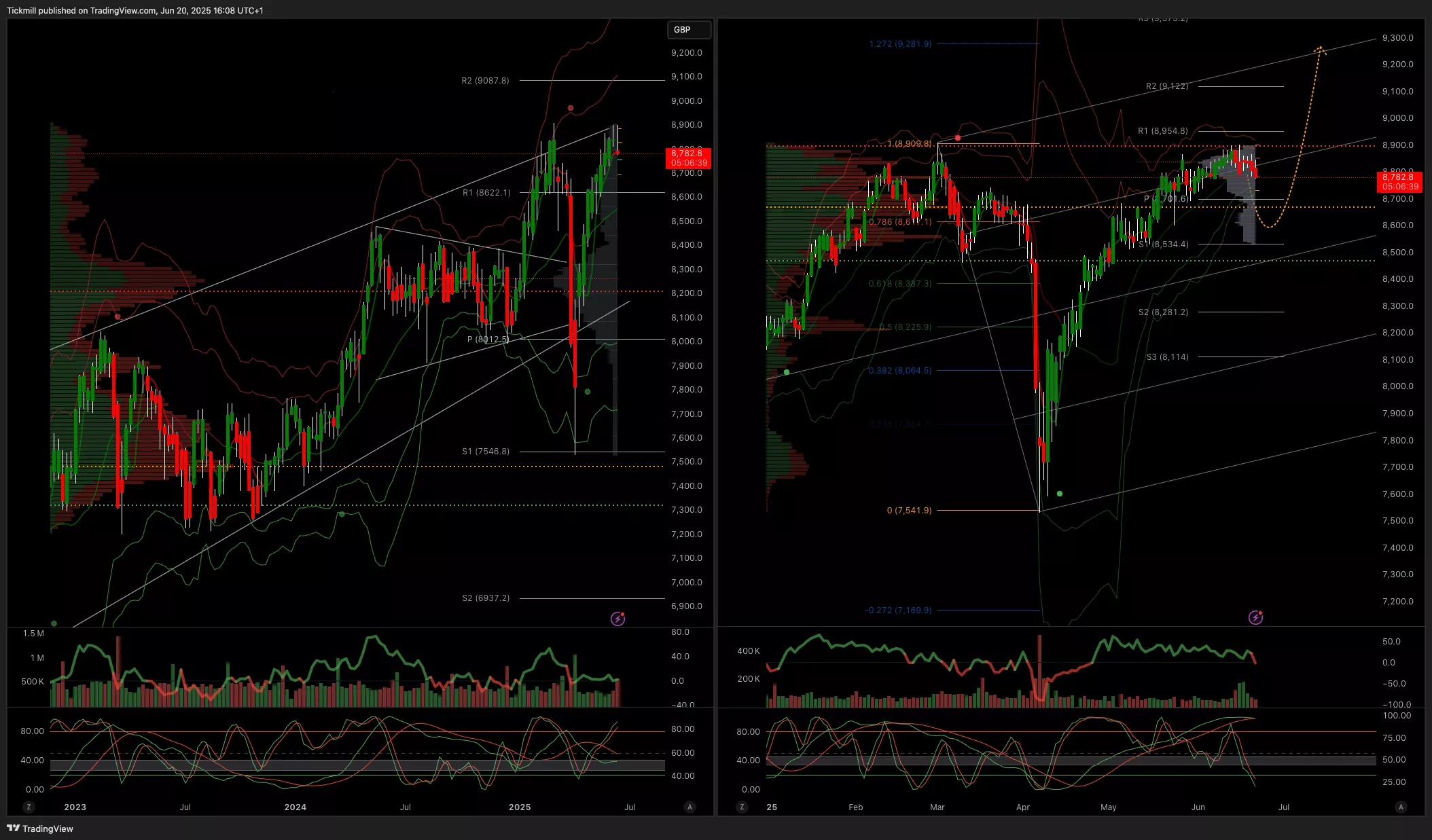Toggle auto scale A on left chart

(690, 807)
